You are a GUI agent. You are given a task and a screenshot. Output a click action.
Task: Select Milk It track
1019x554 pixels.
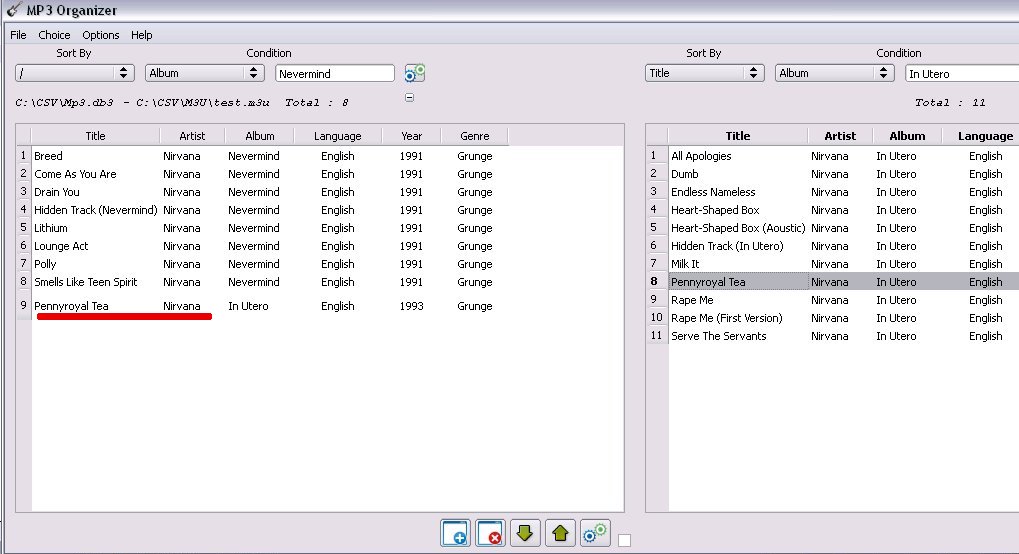(x=685, y=264)
